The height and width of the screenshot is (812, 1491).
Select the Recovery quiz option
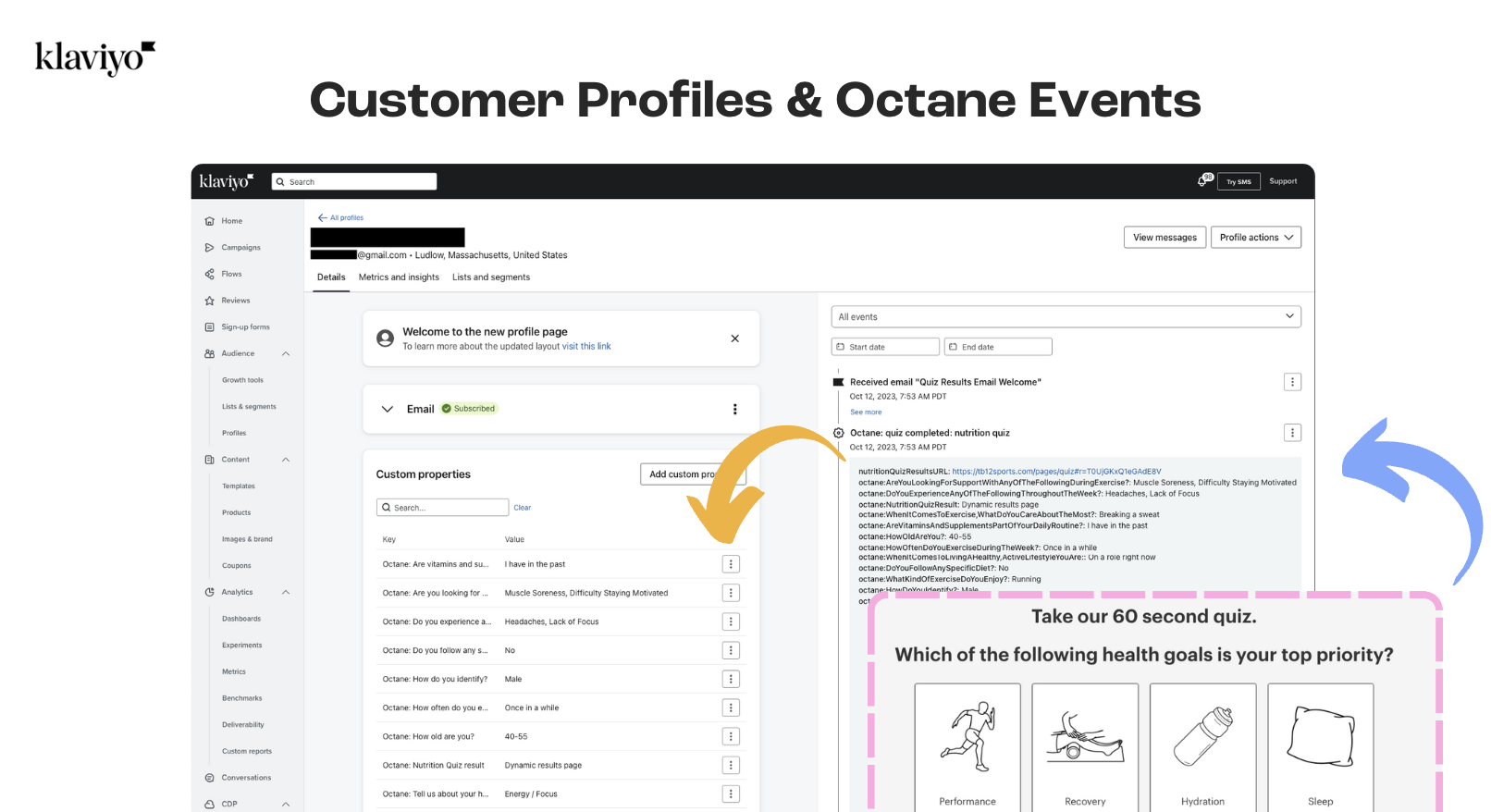coord(1085,747)
